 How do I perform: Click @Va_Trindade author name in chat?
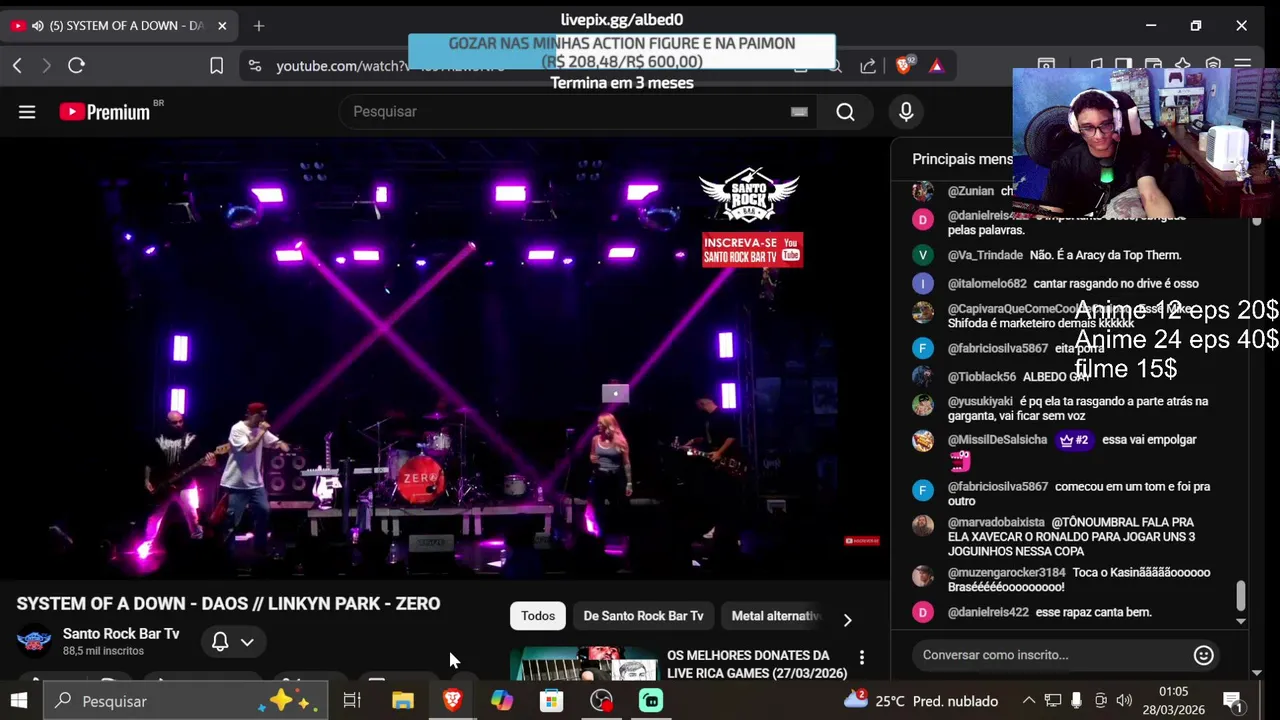point(985,255)
